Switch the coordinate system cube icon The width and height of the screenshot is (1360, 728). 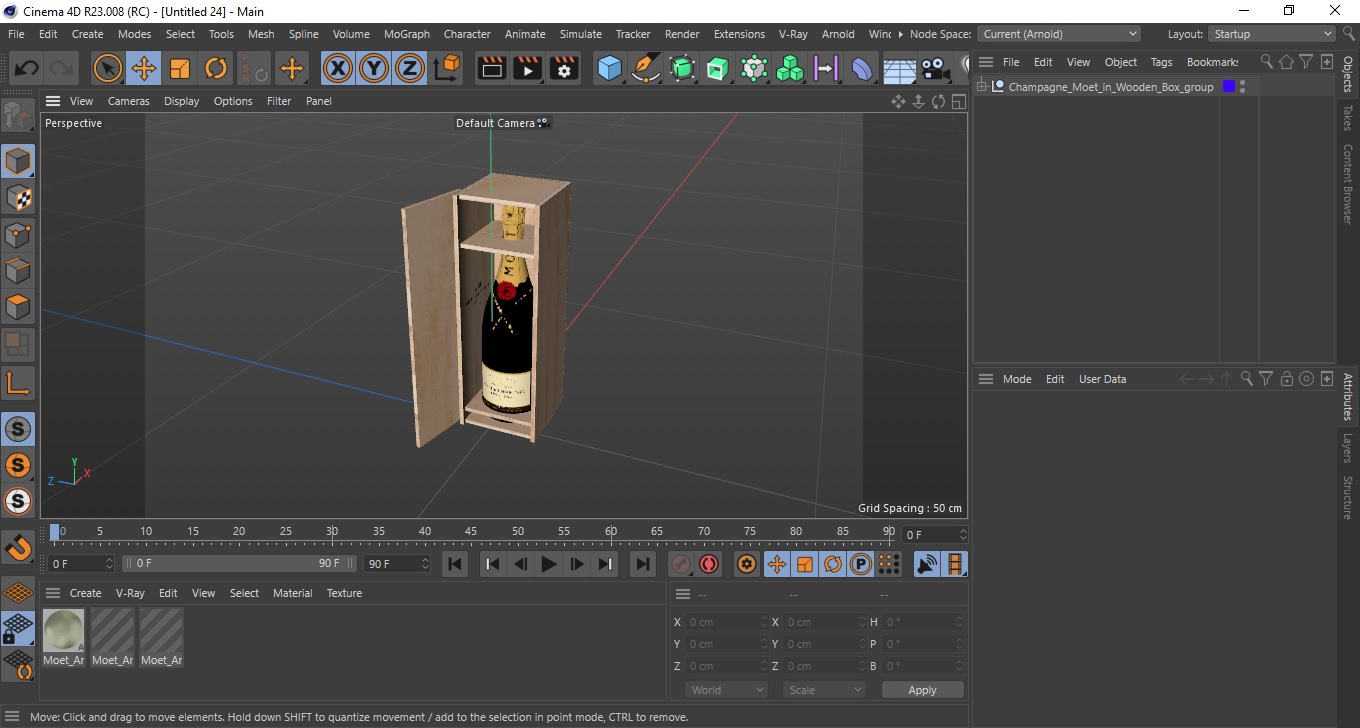point(448,69)
